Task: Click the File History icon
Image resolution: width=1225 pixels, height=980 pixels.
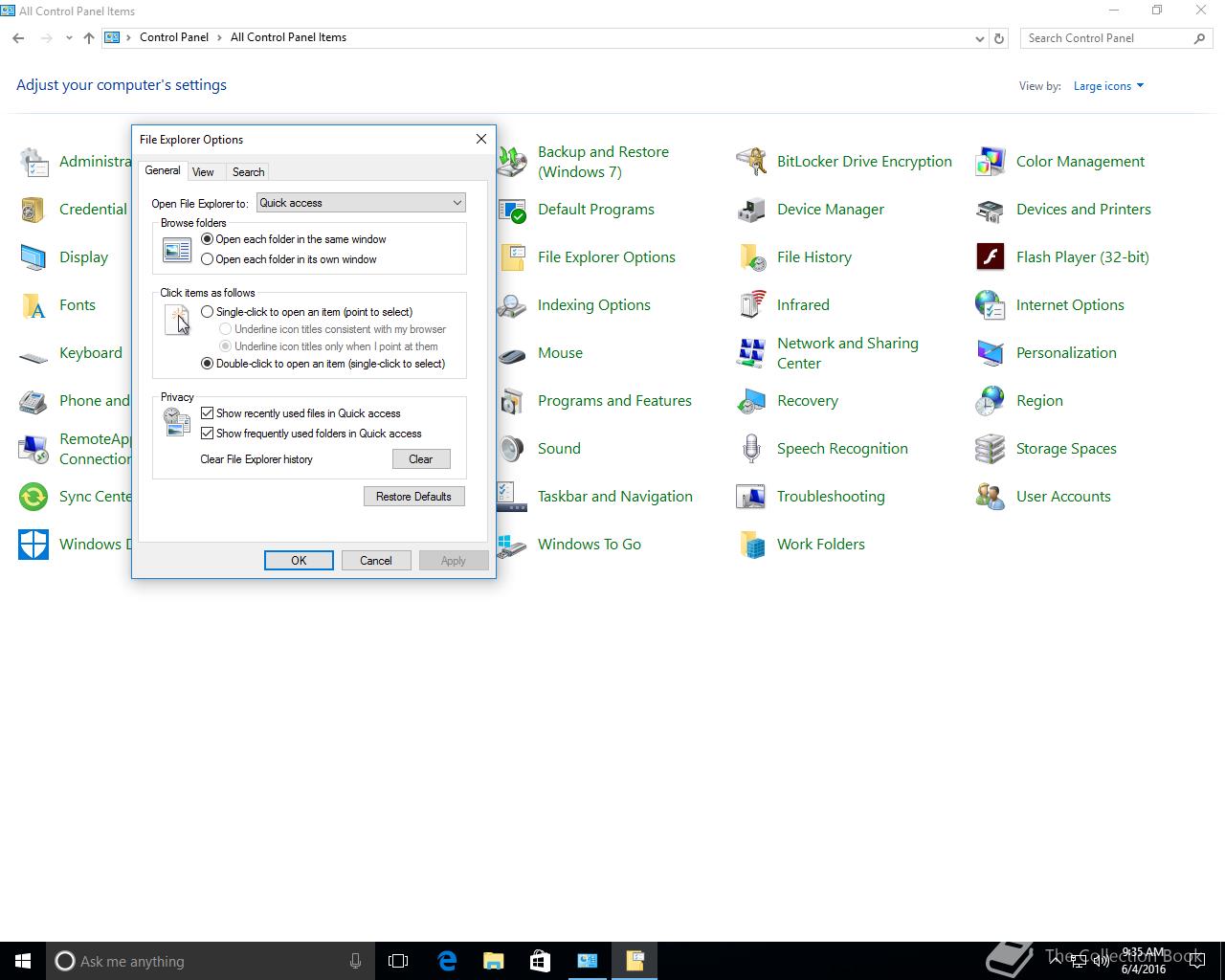Action: (751, 257)
